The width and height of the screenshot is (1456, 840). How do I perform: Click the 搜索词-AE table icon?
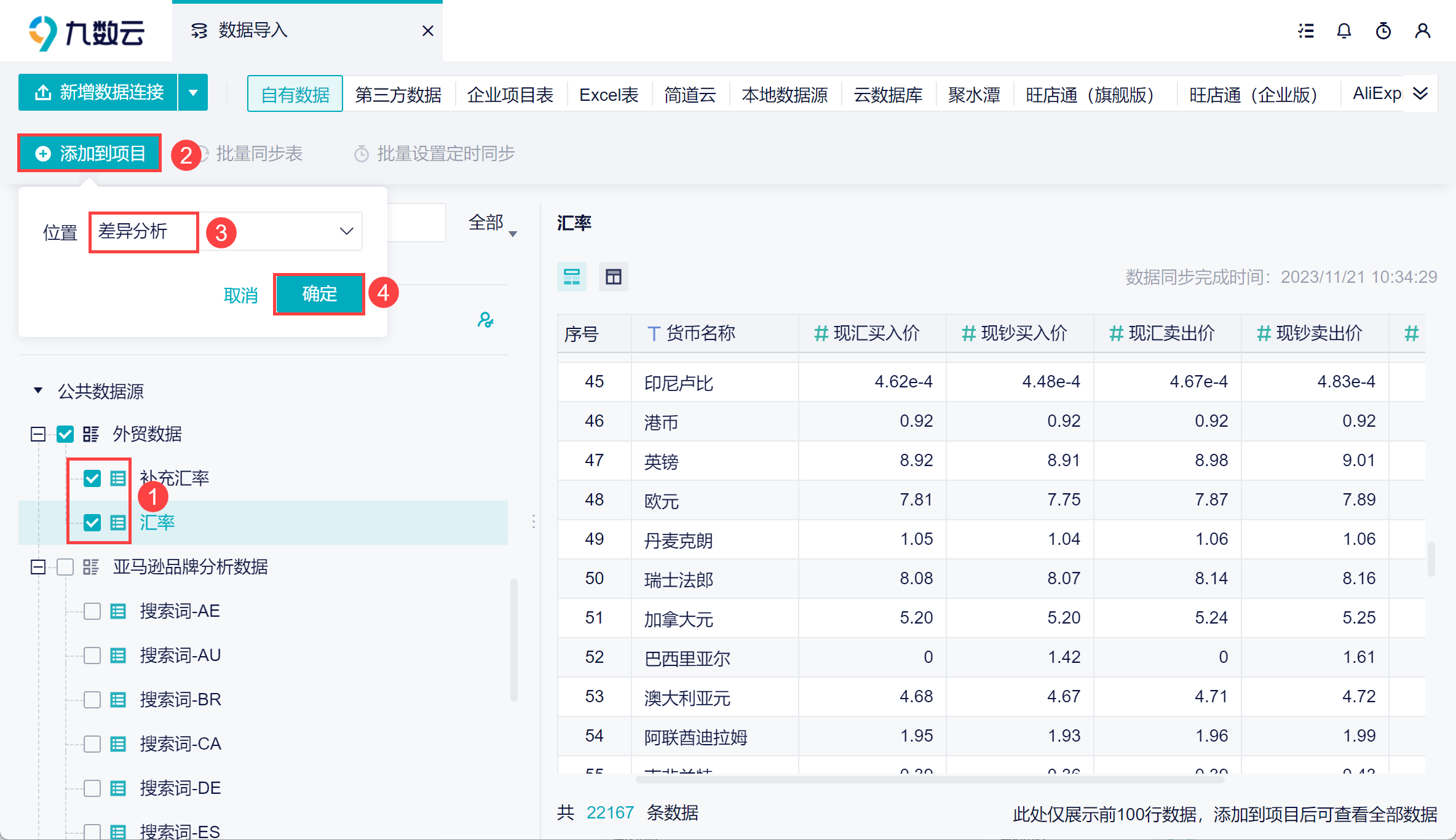point(118,611)
